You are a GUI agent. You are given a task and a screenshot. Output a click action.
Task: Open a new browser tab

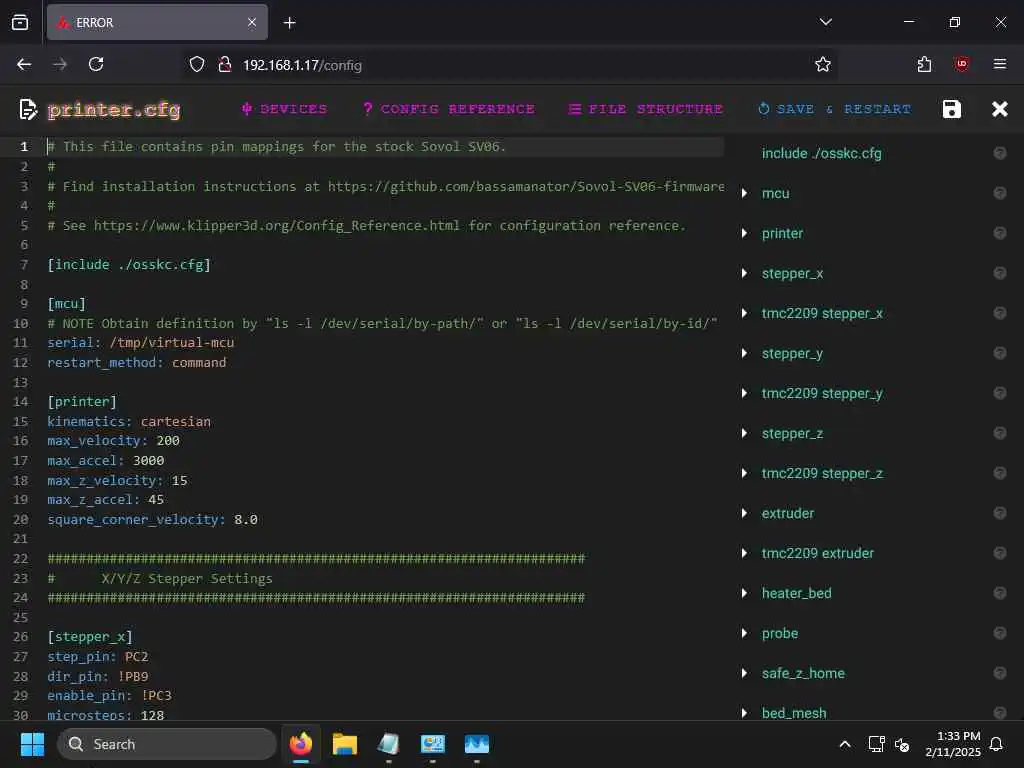point(289,23)
